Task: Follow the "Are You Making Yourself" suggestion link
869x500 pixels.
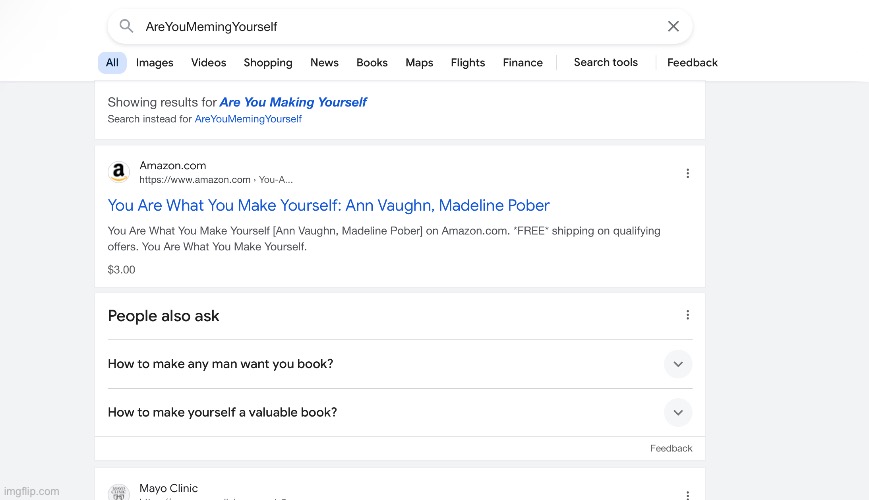Action: 293,102
